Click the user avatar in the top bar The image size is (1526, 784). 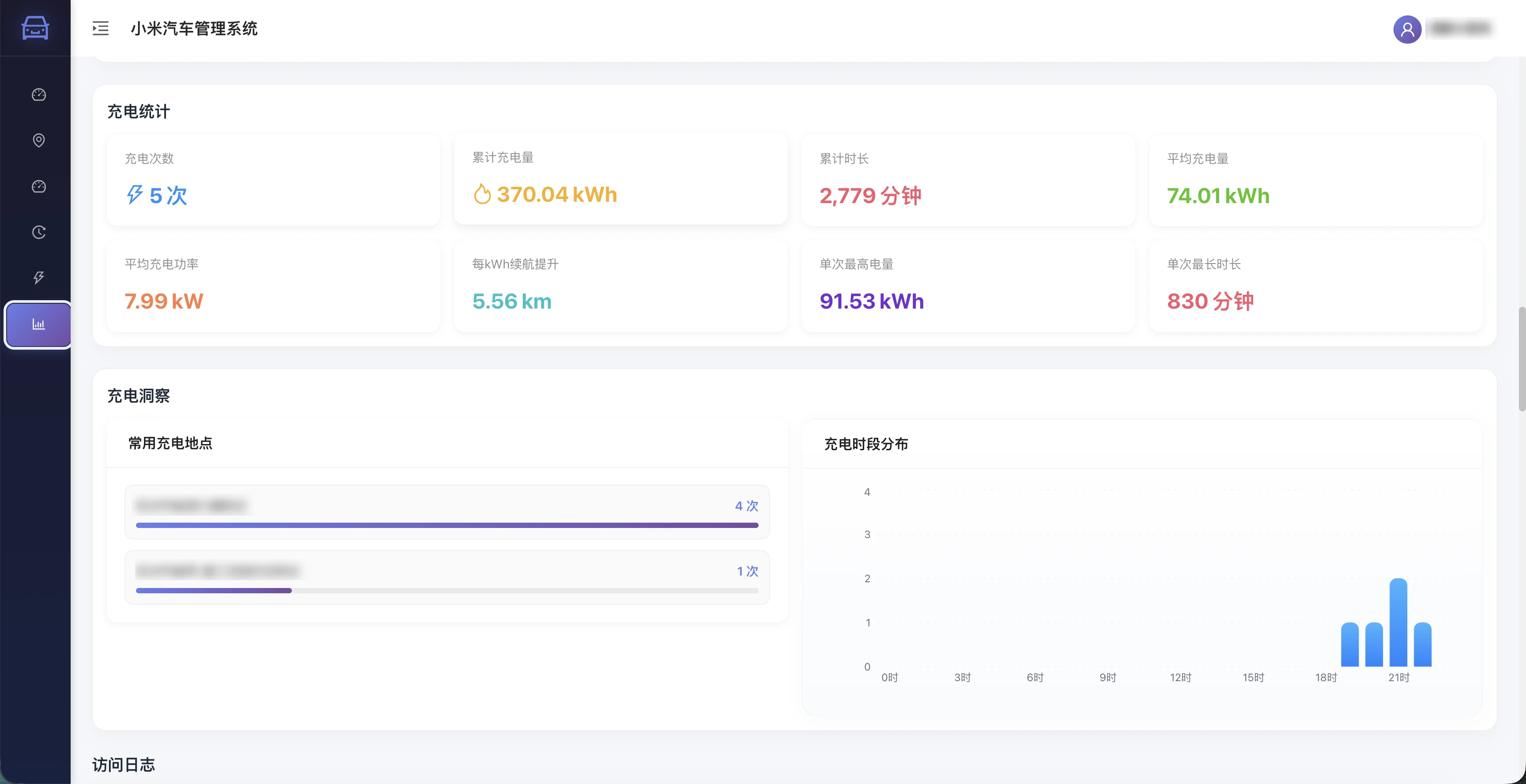coord(1407,29)
